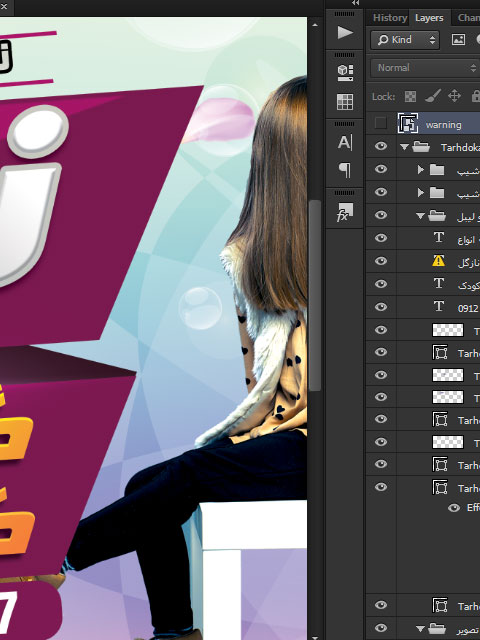Open the Swatches grid panel icon
Image resolution: width=480 pixels, height=640 pixels.
coord(345,102)
